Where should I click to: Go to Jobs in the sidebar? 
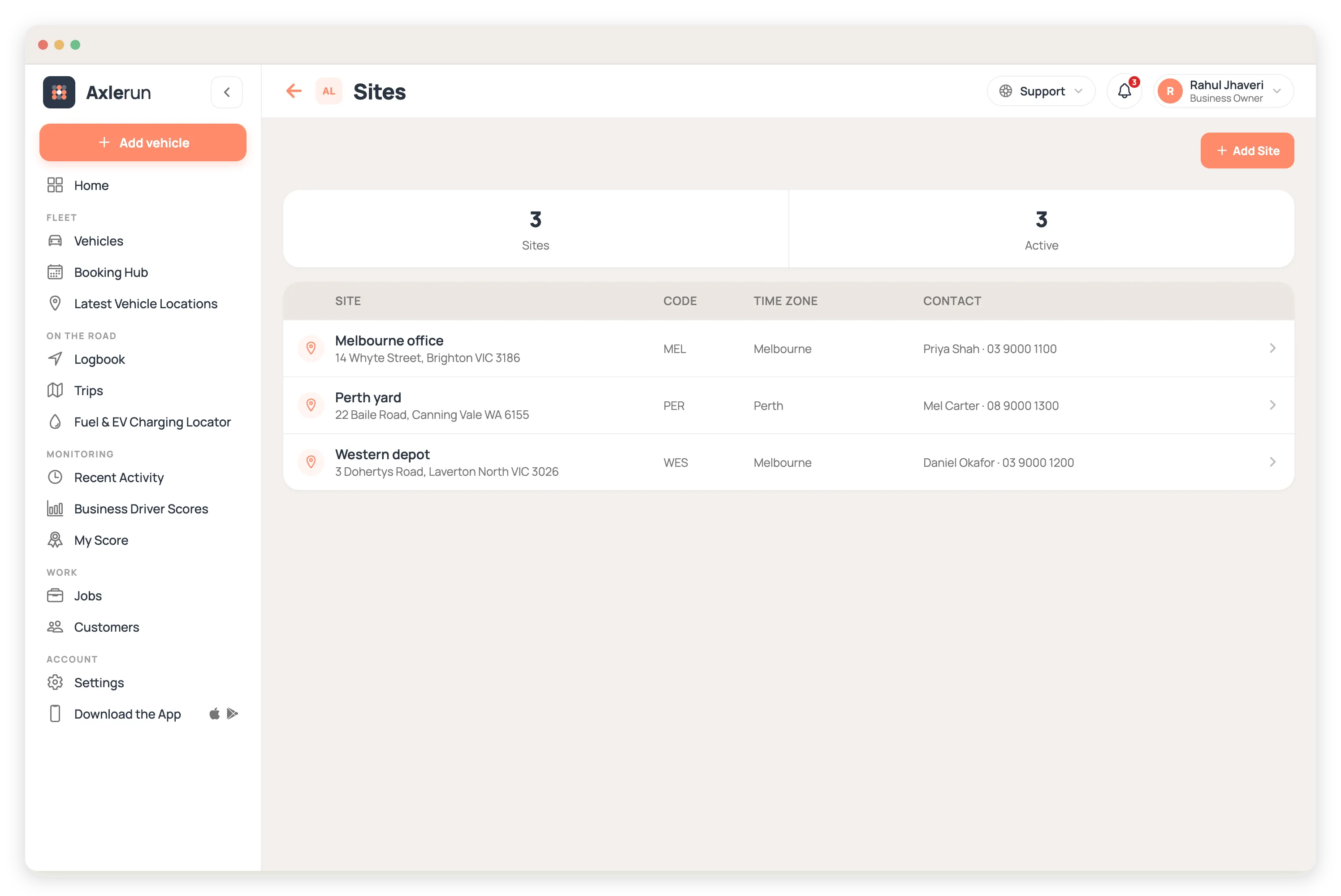(143, 595)
